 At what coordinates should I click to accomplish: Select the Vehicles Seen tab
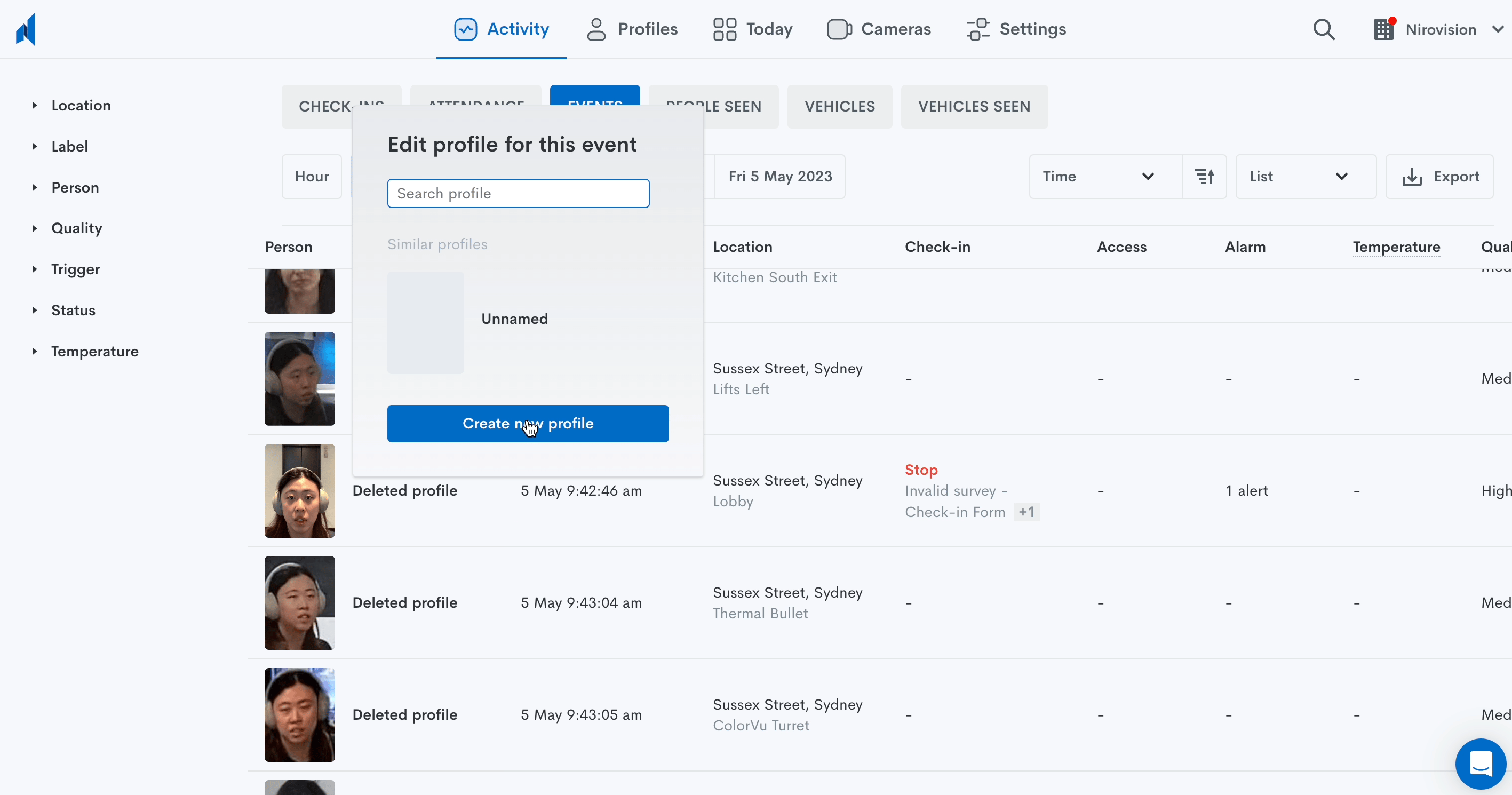974,107
